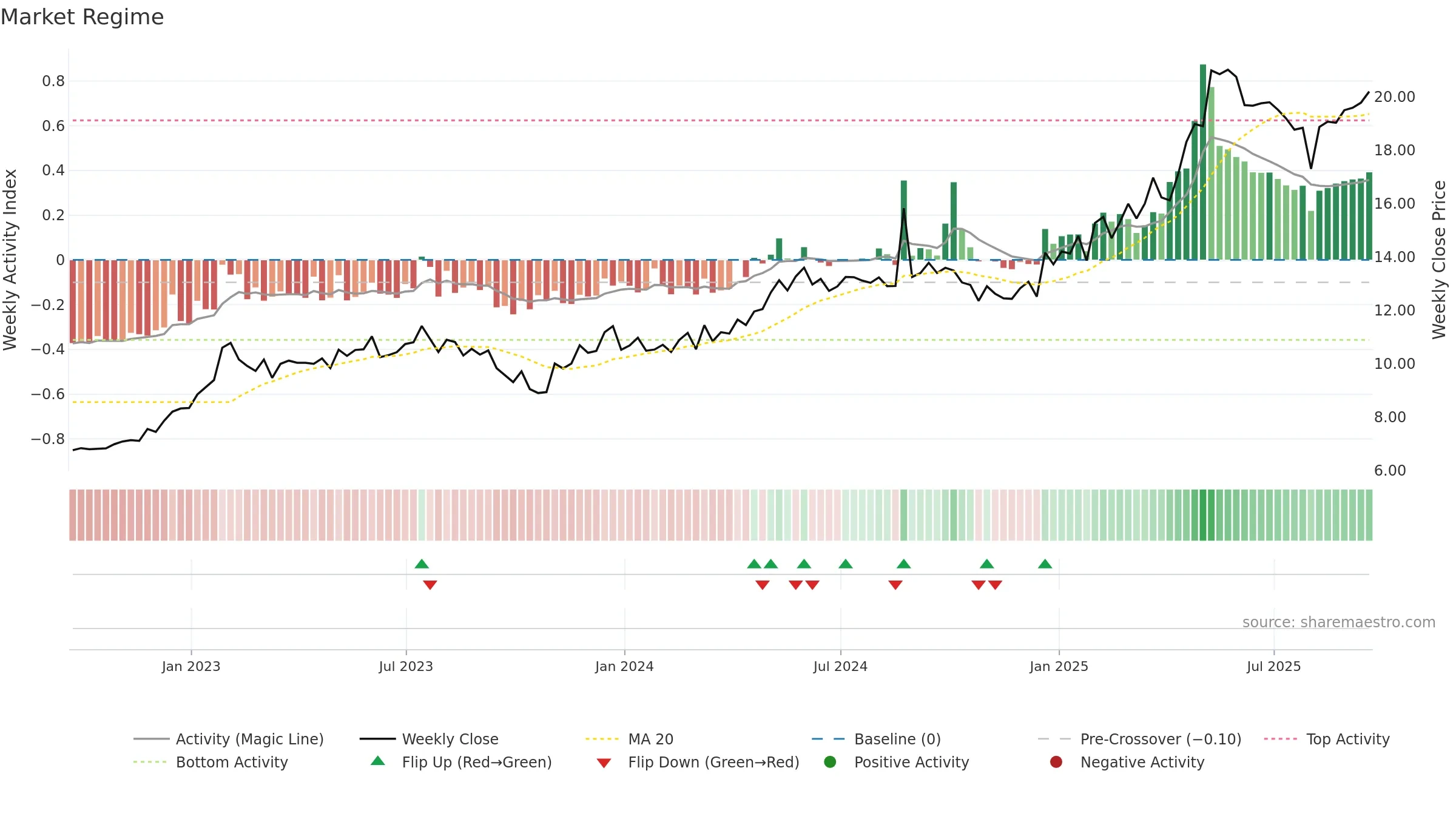Click the Flip Up (Red→Green) legend label
The image size is (1456, 819).
click(477, 762)
